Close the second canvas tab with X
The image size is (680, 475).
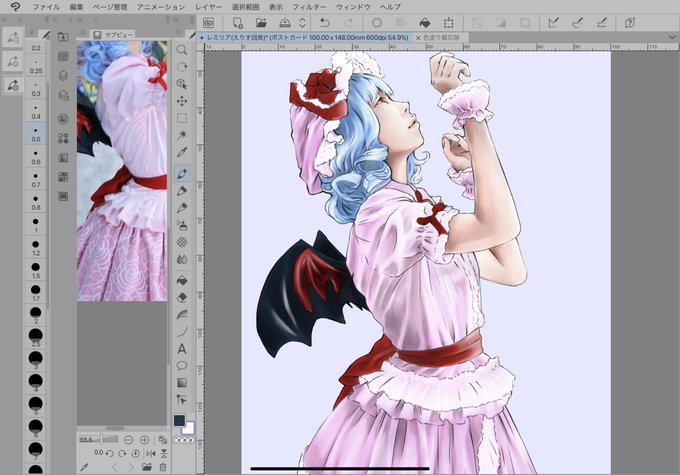(418, 38)
